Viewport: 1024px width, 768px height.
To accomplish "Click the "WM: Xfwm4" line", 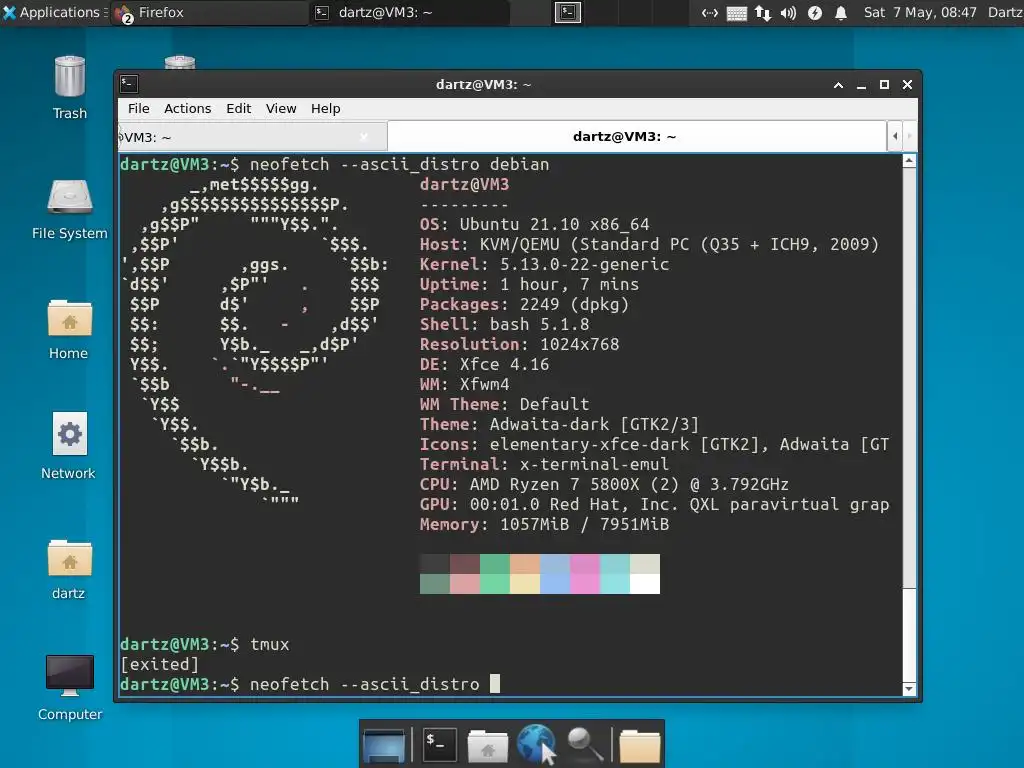I will [464, 385].
